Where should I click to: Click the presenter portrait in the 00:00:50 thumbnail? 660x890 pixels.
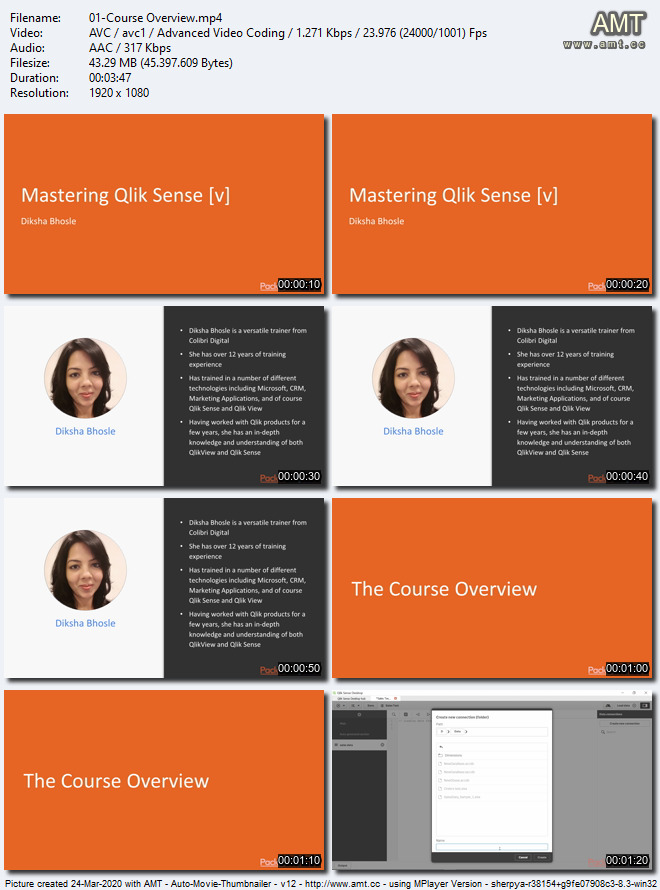pos(85,570)
